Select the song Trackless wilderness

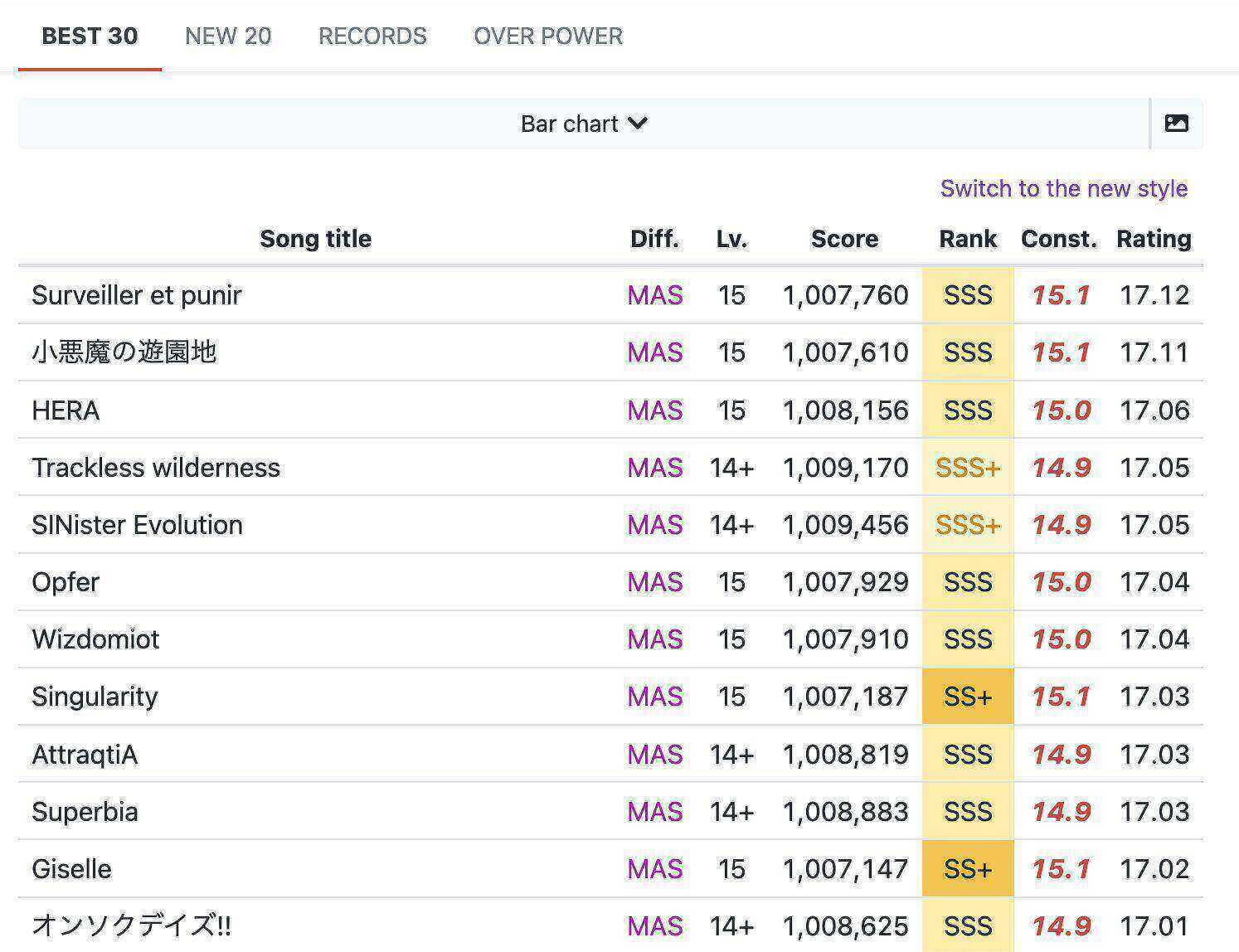156,468
